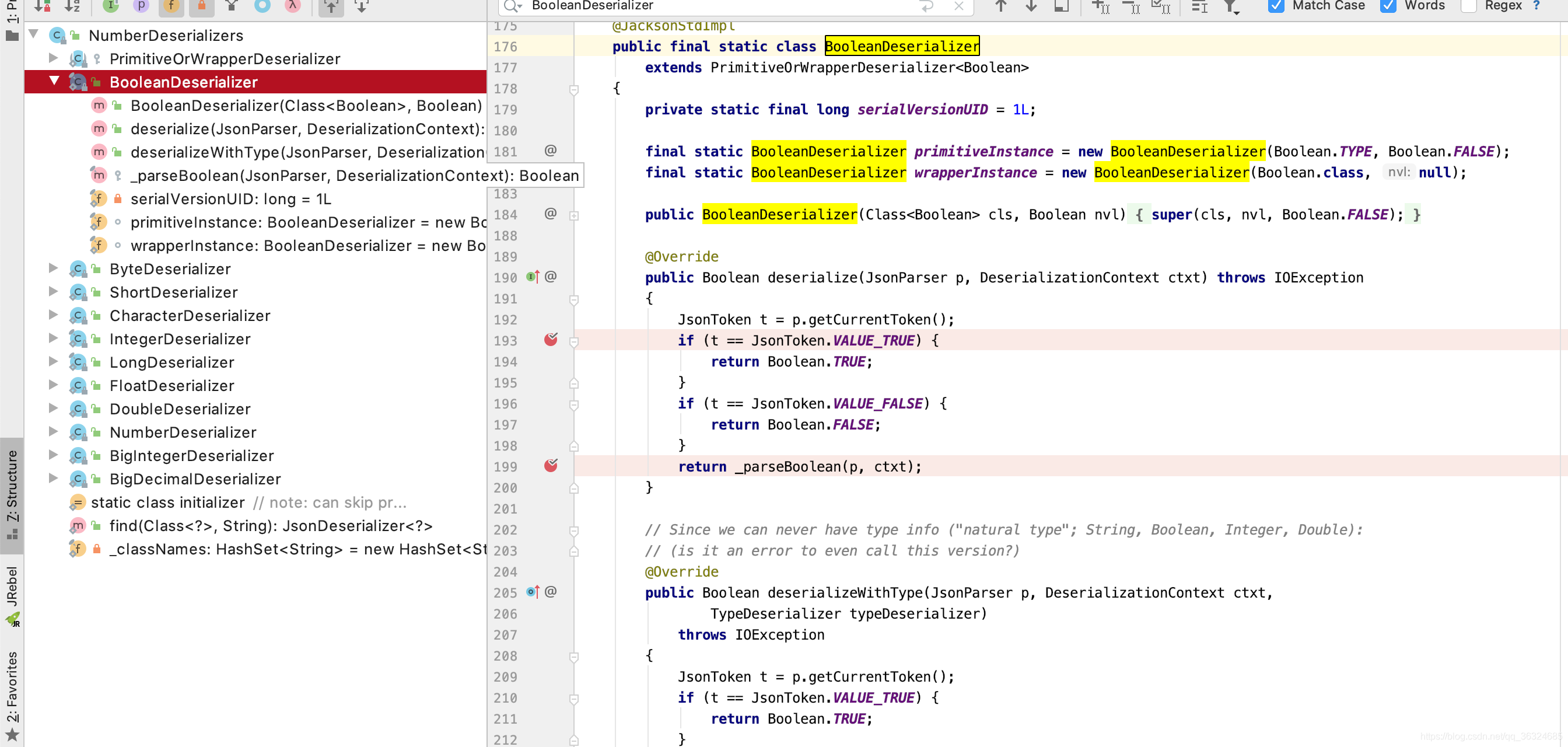Enable the Regex checkbox
Viewport: 1568px width, 747px height.
[x=1469, y=6]
